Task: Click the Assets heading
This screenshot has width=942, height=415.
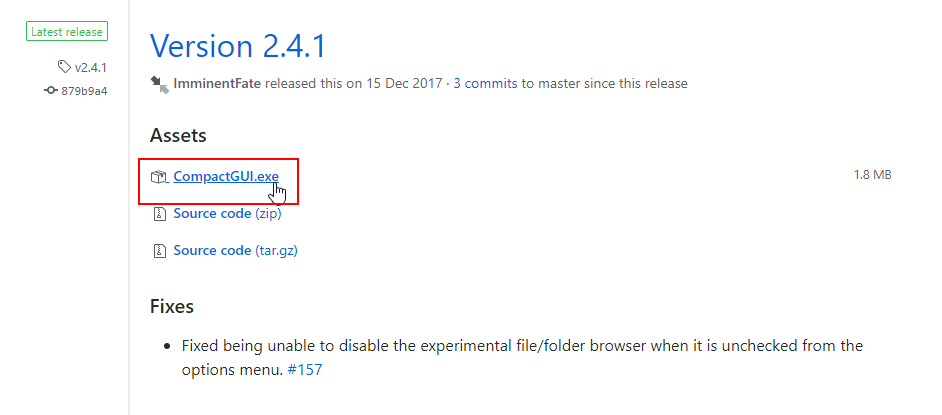Action: point(178,135)
